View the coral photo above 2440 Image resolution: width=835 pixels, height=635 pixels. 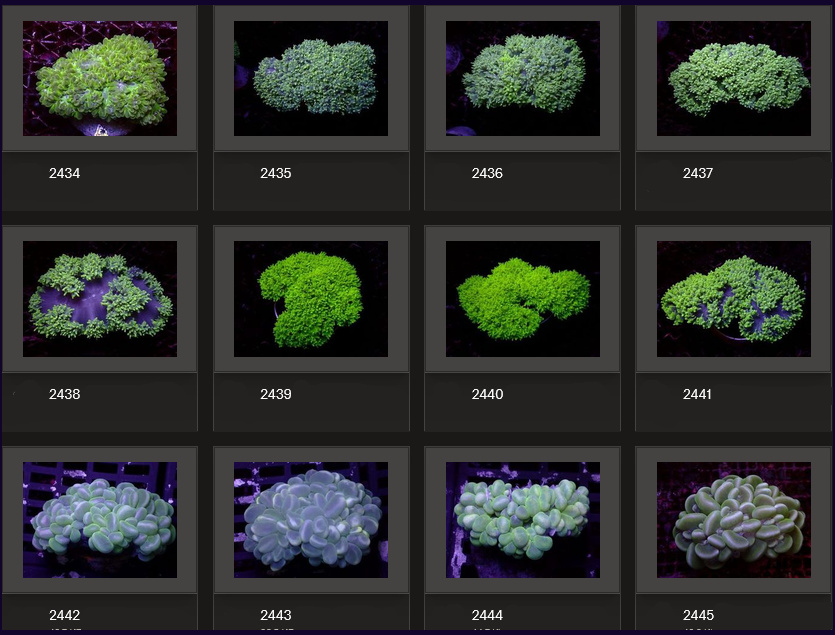click(523, 299)
